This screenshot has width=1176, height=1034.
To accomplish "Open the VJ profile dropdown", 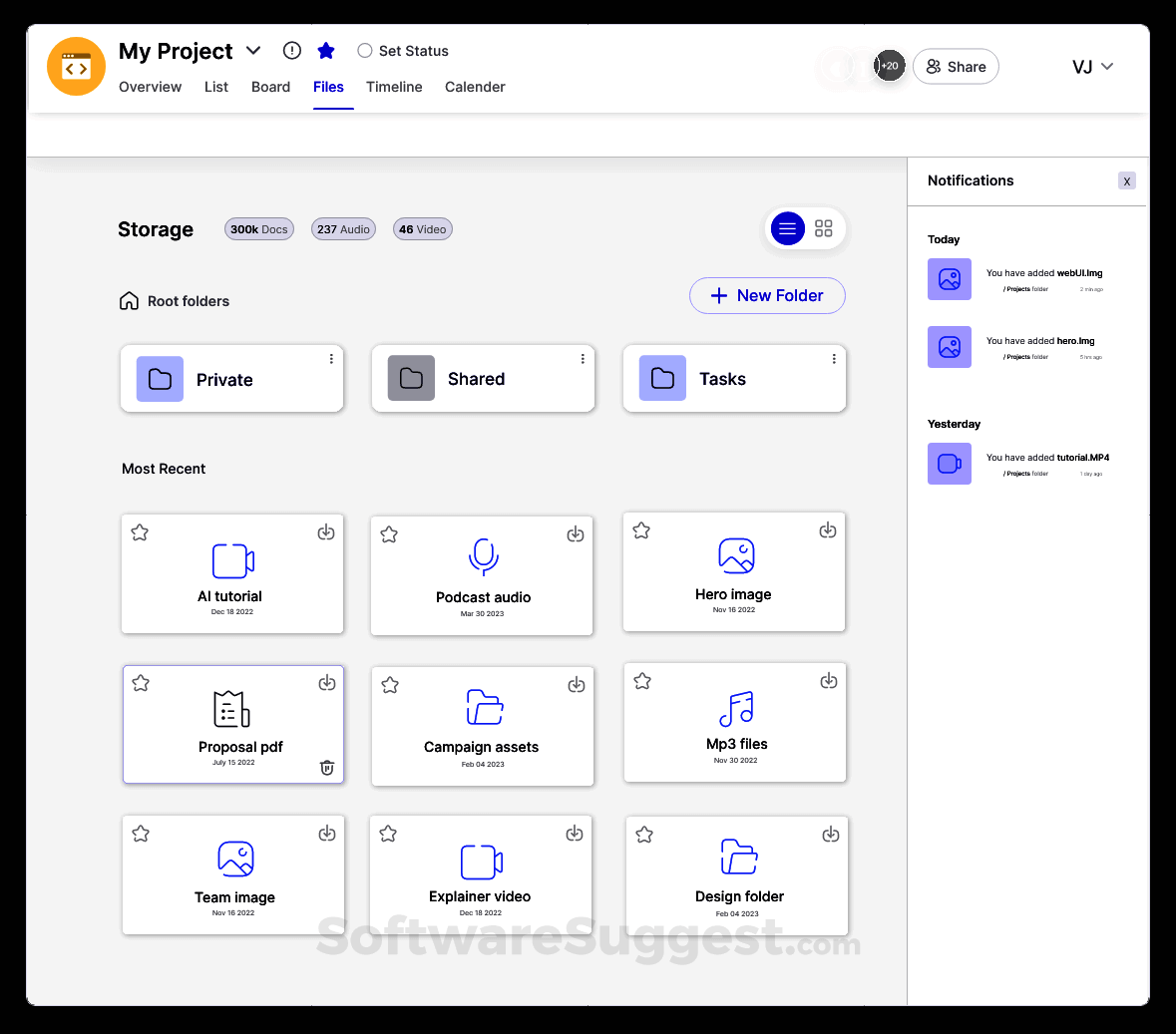I will tap(1093, 67).
